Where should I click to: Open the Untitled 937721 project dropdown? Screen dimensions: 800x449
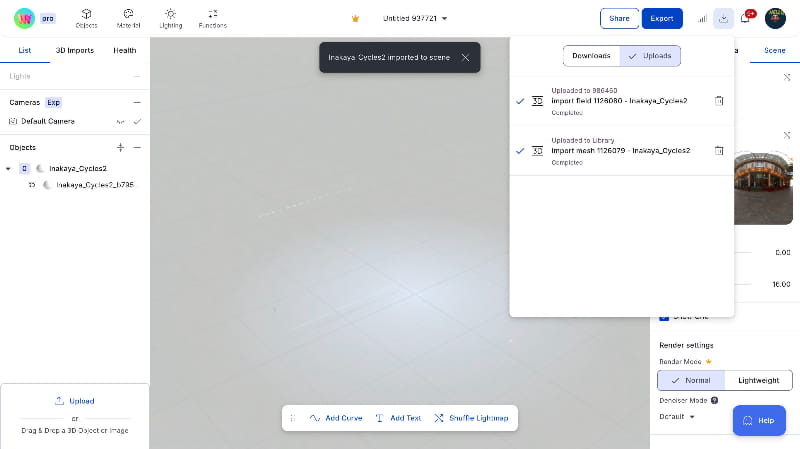415,18
